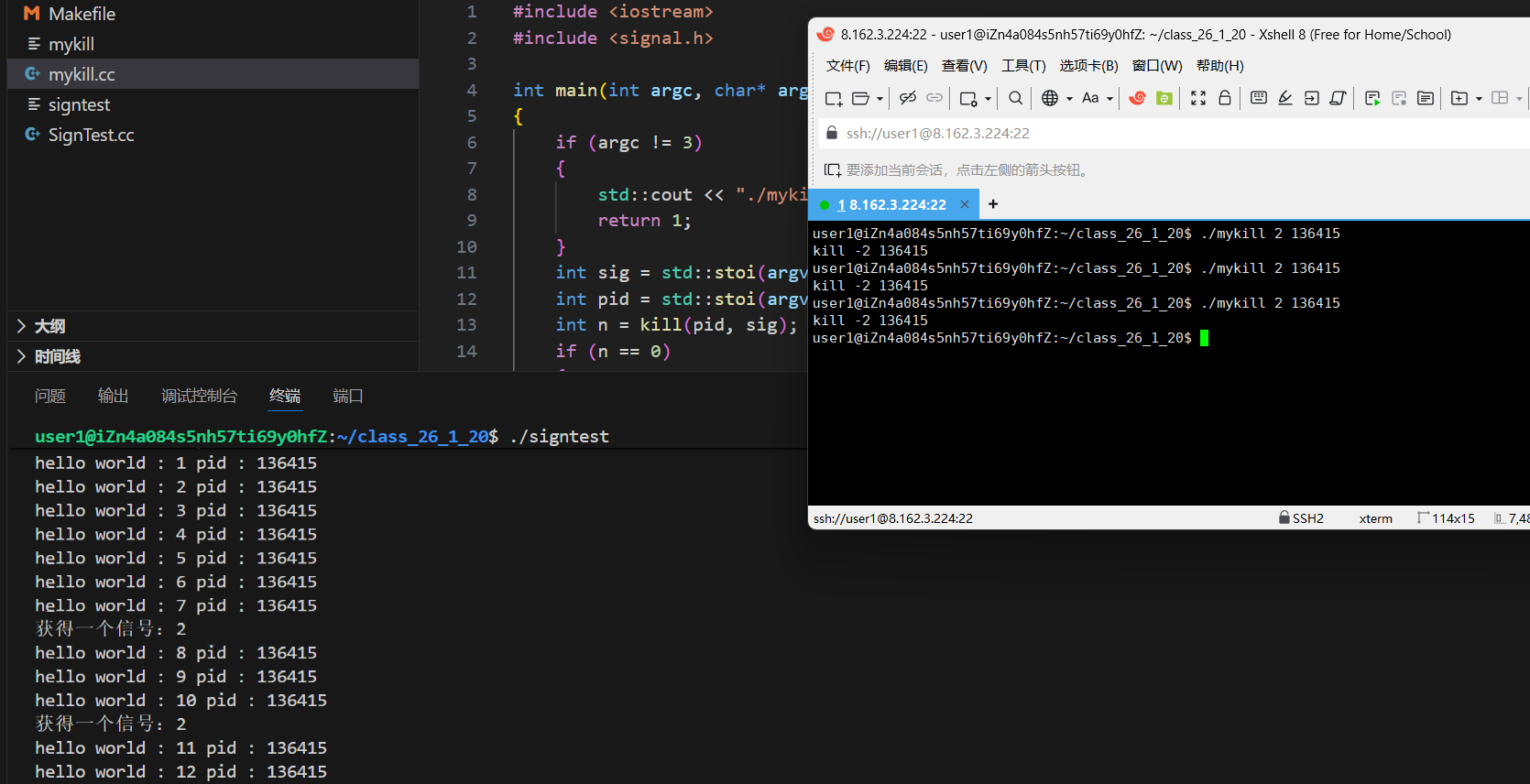
Task: Click the script scroll icon in Xshell toolbar
Action: pyautogui.click(x=1339, y=98)
